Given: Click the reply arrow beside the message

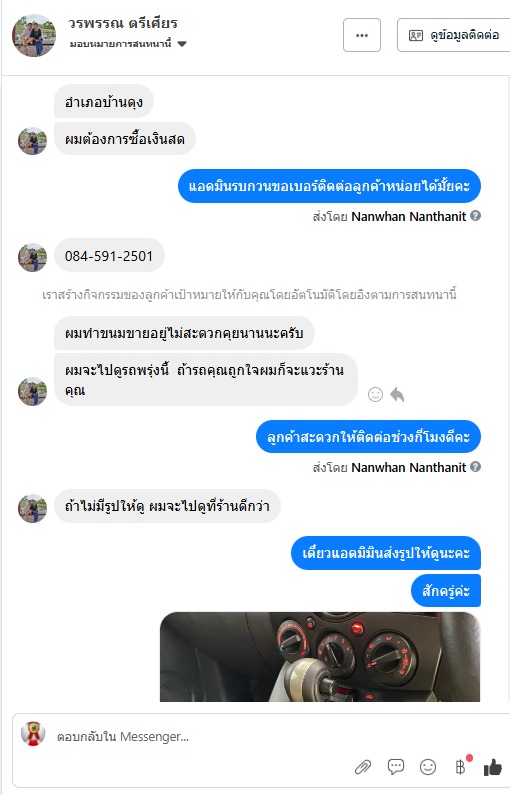Looking at the screenshot, I should [x=397, y=394].
